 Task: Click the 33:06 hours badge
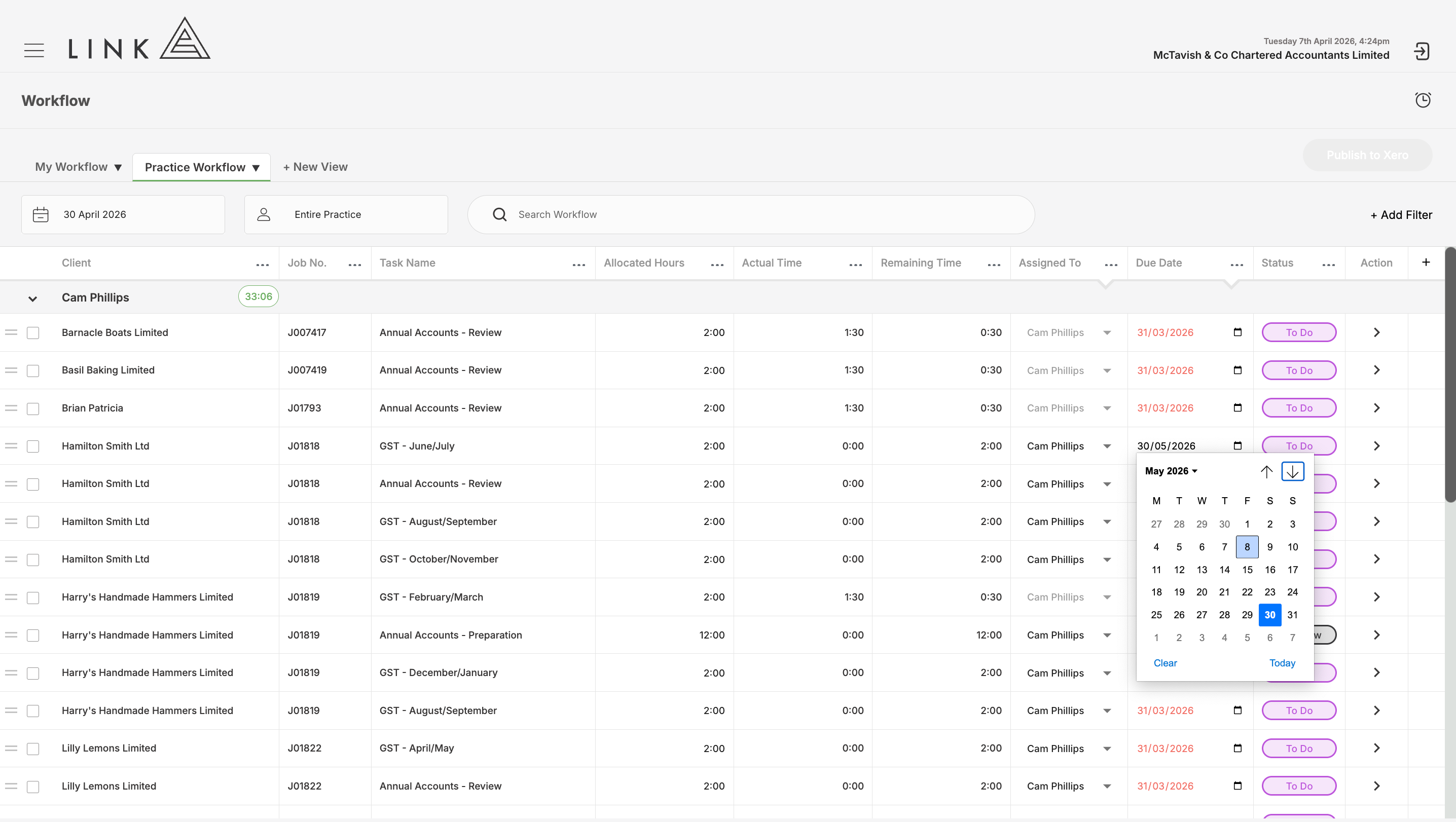[259, 296]
